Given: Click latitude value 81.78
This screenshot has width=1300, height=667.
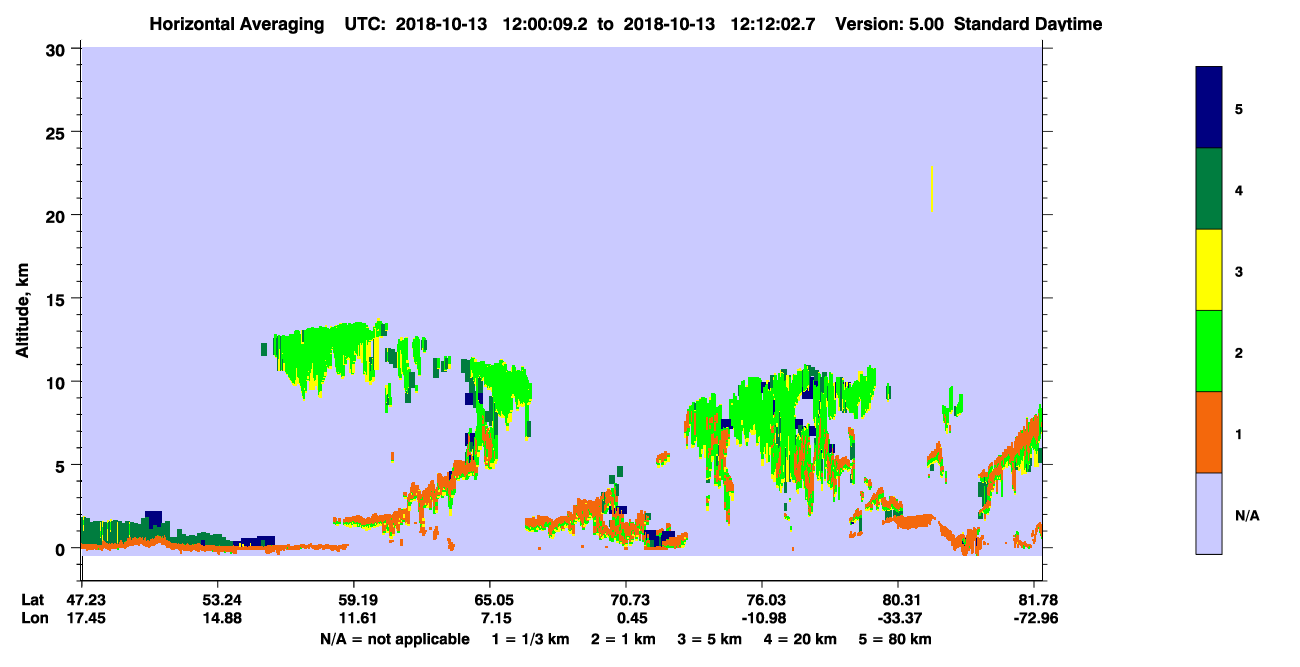Looking at the screenshot, I should (x=1040, y=600).
